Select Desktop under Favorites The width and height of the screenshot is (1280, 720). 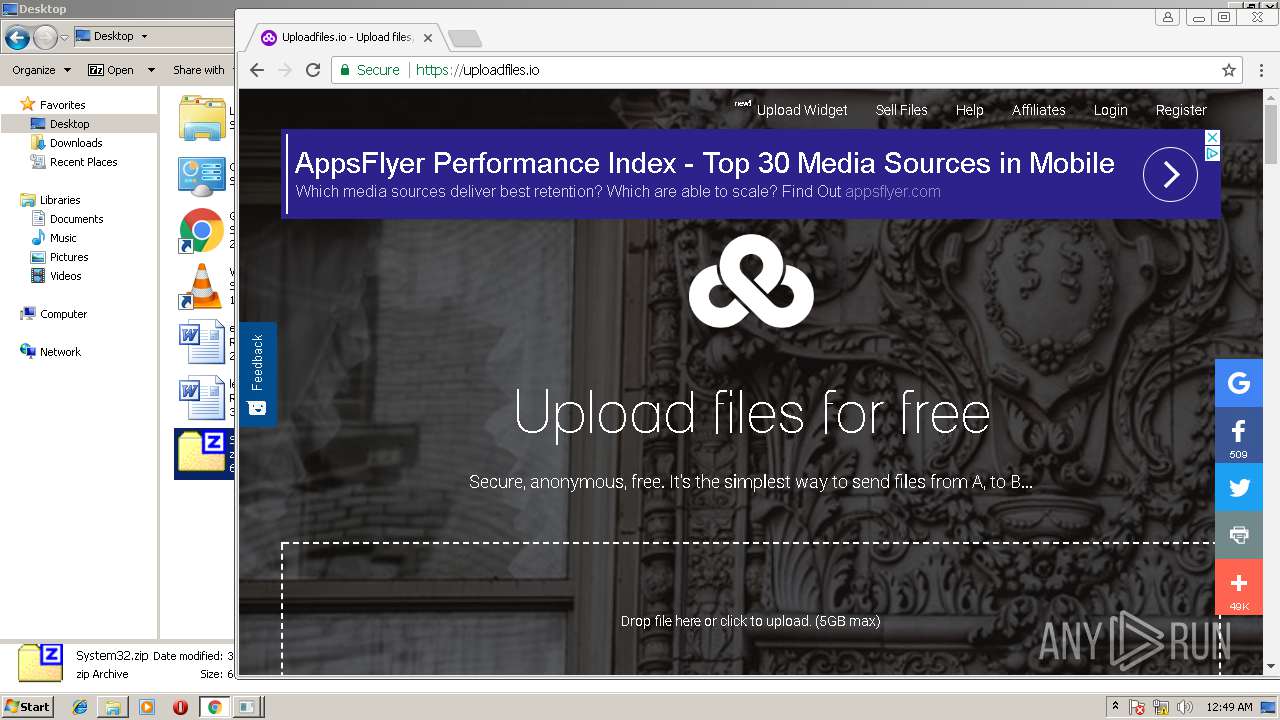[x=69, y=124]
